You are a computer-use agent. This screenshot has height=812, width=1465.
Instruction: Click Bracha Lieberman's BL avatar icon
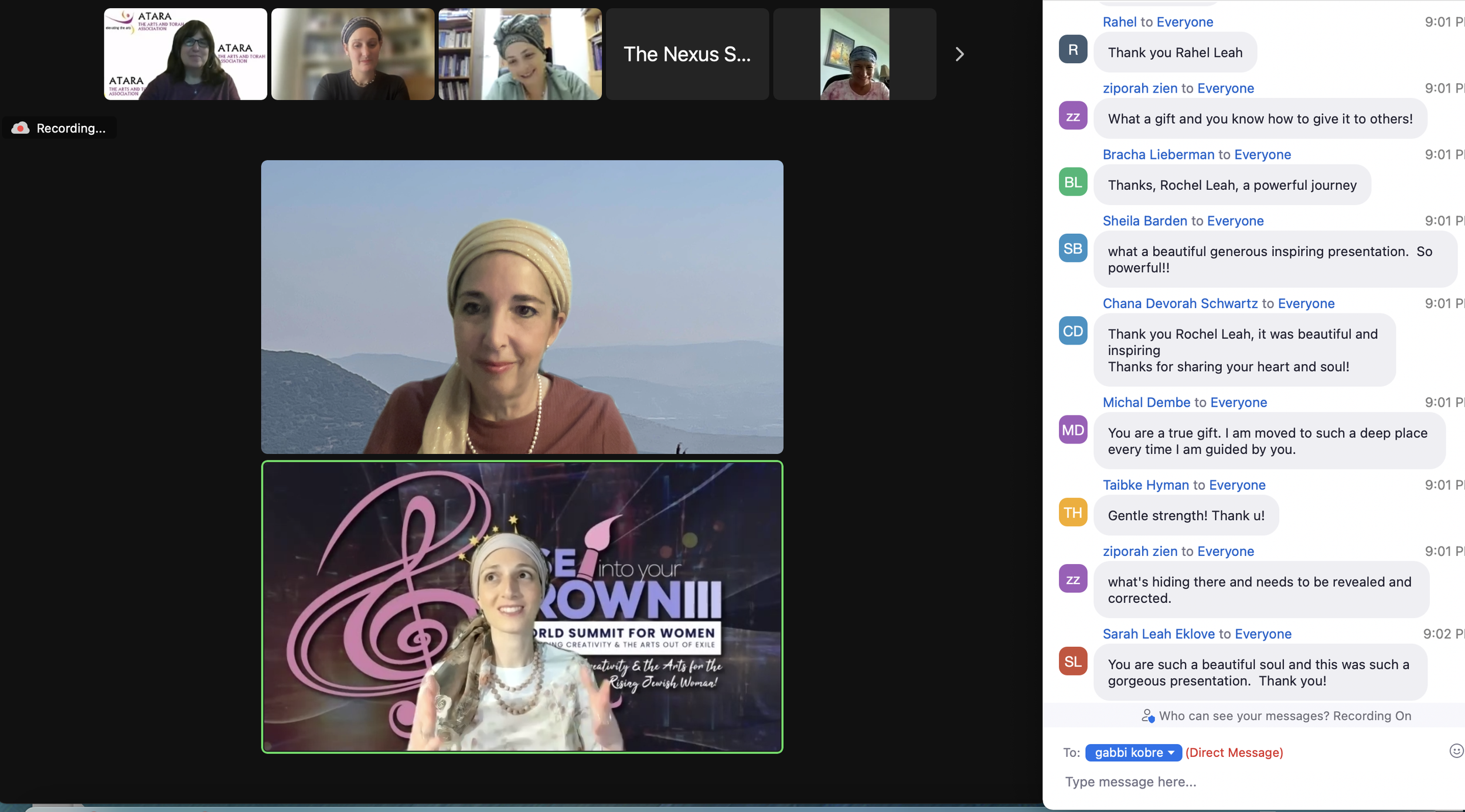tap(1072, 182)
